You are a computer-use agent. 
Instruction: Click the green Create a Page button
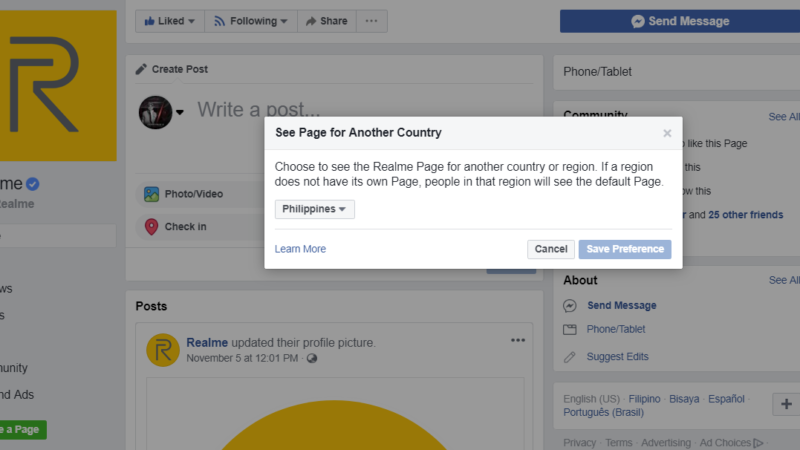pyautogui.click(x=22, y=430)
